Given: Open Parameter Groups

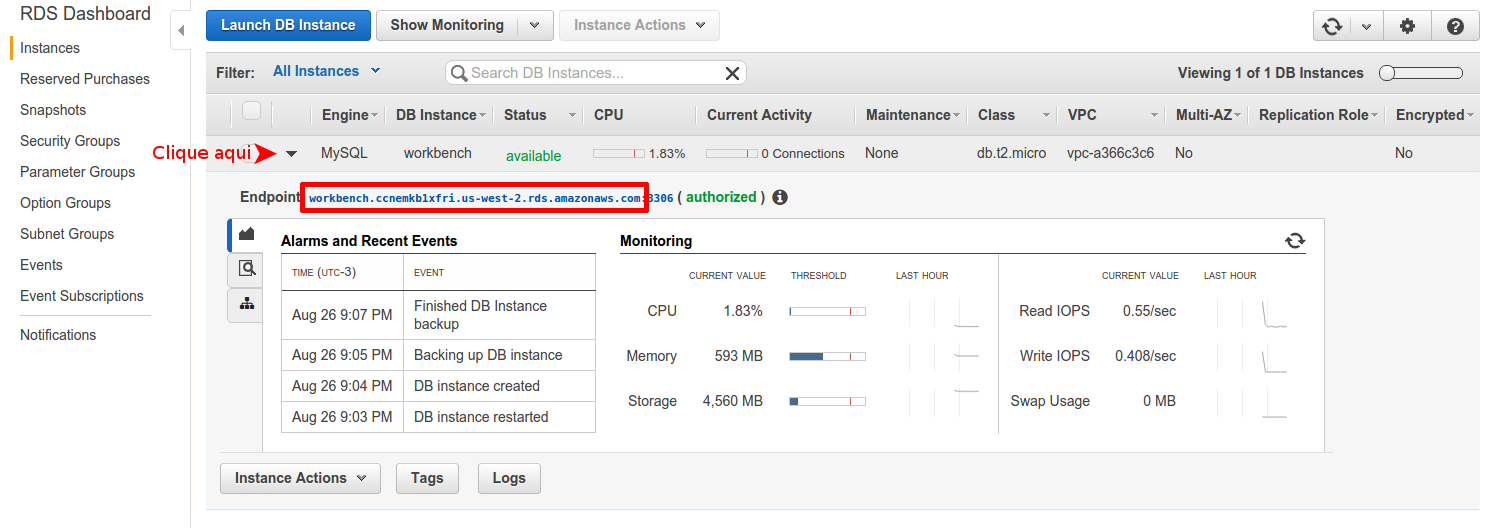Looking at the screenshot, I should 77,172.
